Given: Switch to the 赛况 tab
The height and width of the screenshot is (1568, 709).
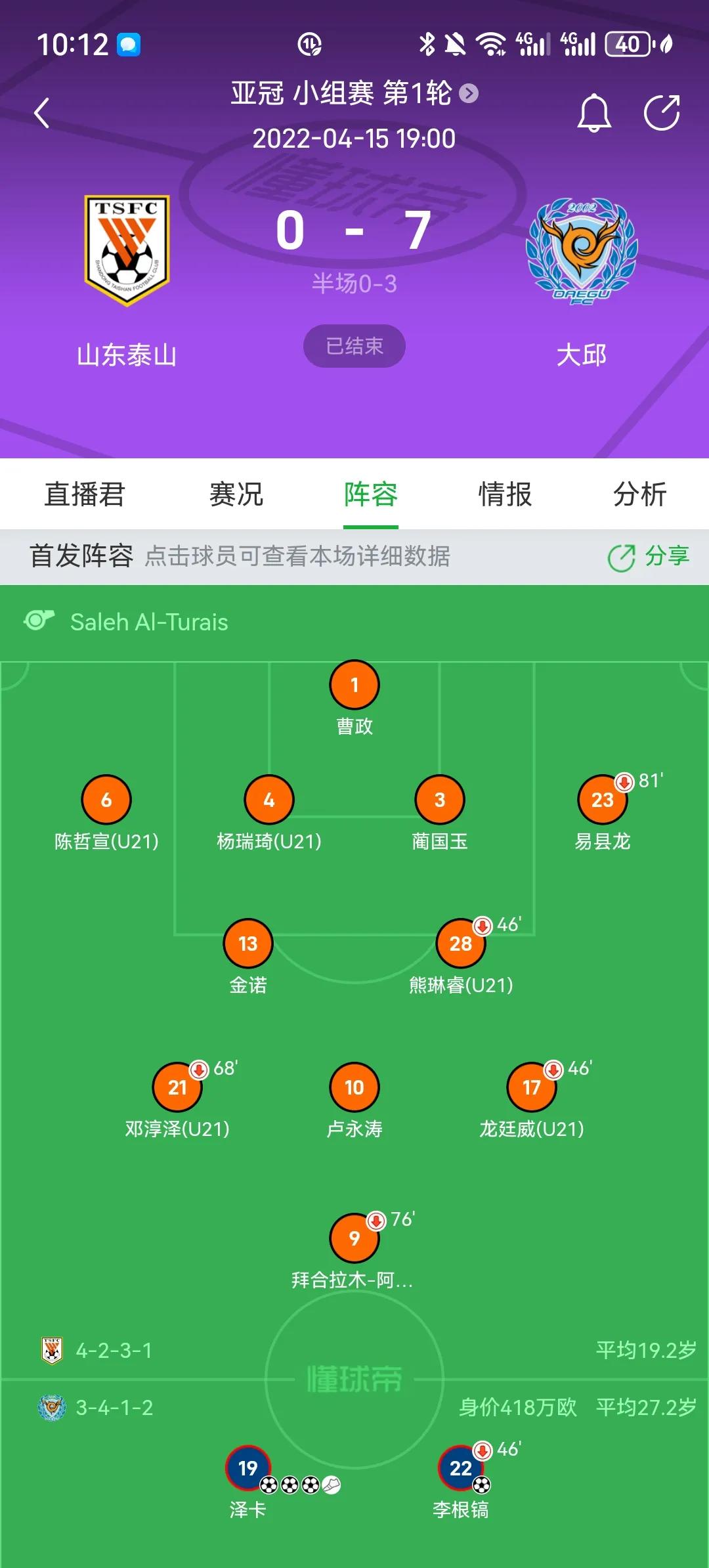Looking at the screenshot, I should point(236,494).
